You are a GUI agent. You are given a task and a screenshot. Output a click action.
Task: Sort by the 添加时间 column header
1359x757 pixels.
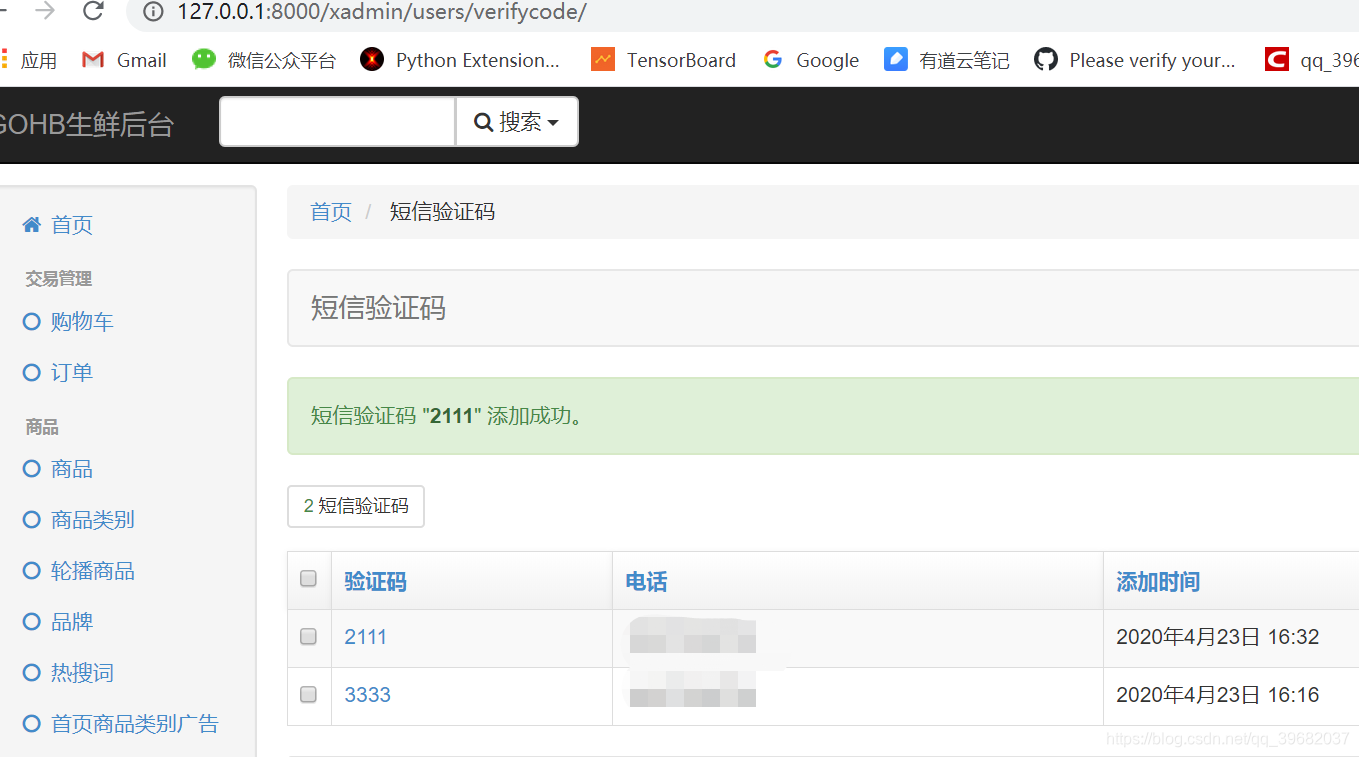click(1158, 581)
